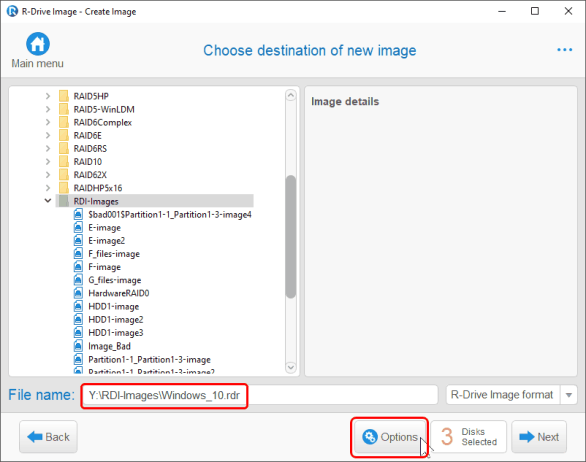
Task: Click the RAID6Complex folder icon
Action: click(64, 122)
